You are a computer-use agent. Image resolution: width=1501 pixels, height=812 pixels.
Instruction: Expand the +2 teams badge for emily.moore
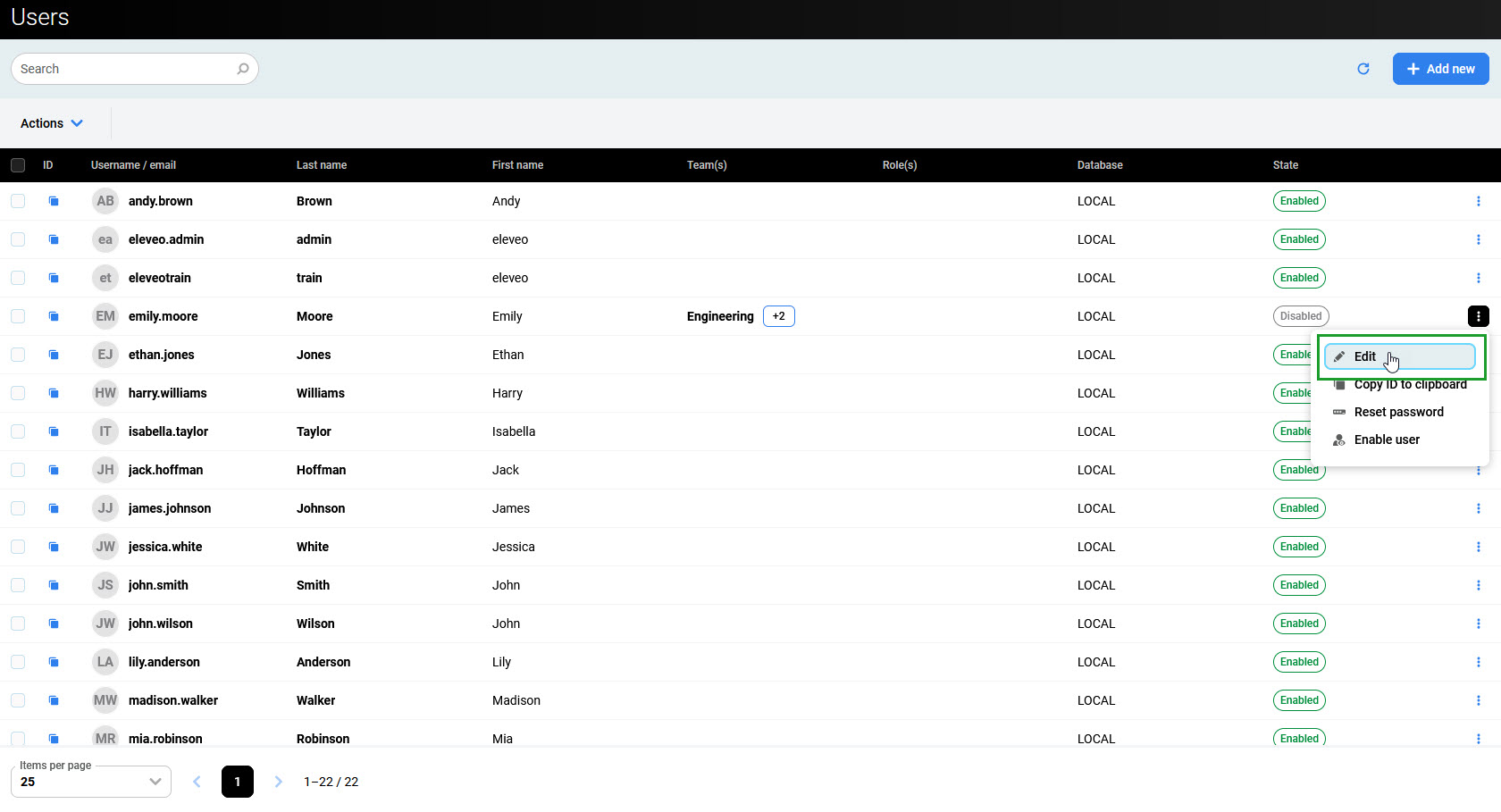click(778, 316)
